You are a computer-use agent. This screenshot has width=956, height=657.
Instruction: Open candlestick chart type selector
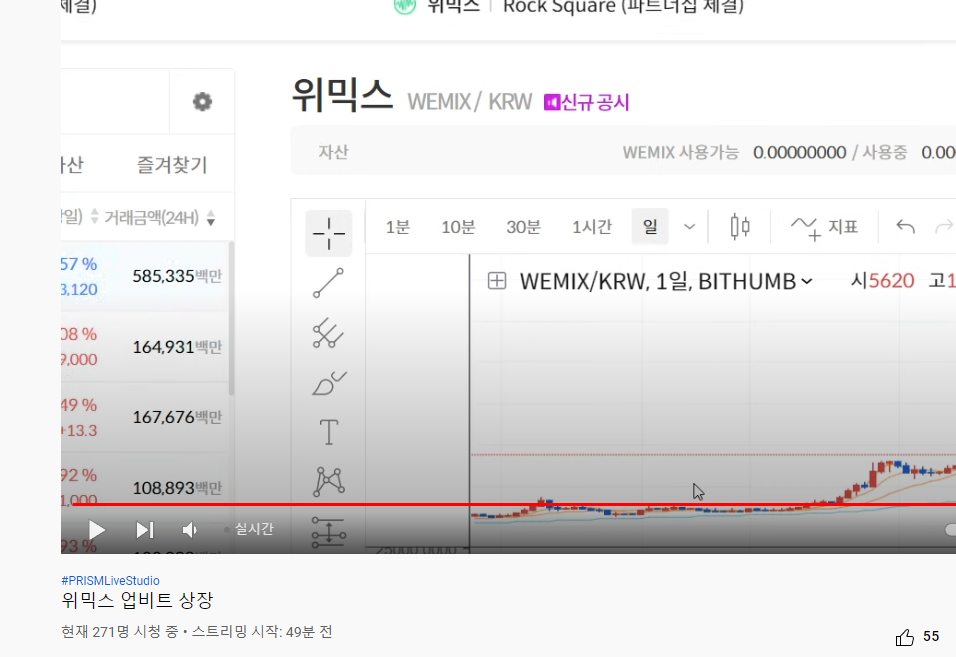click(740, 227)
